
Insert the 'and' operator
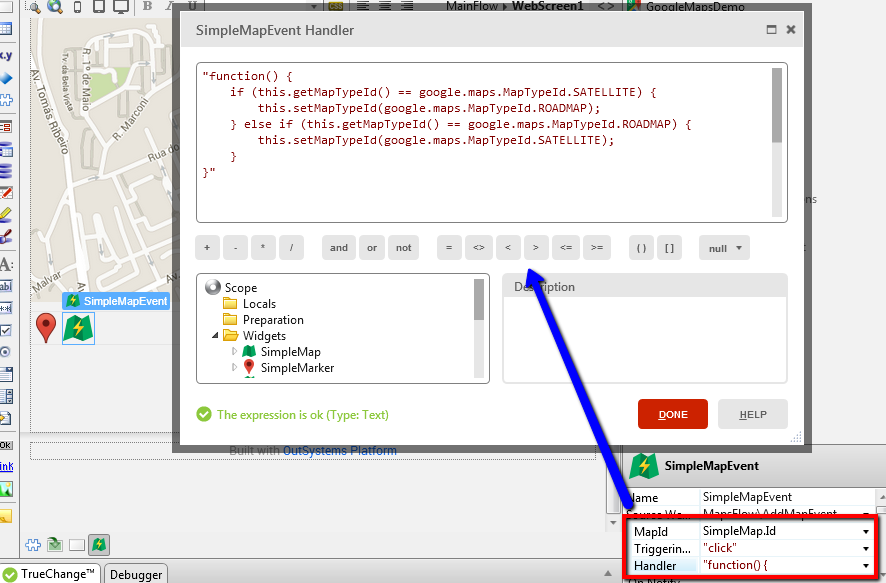point(339,248)
